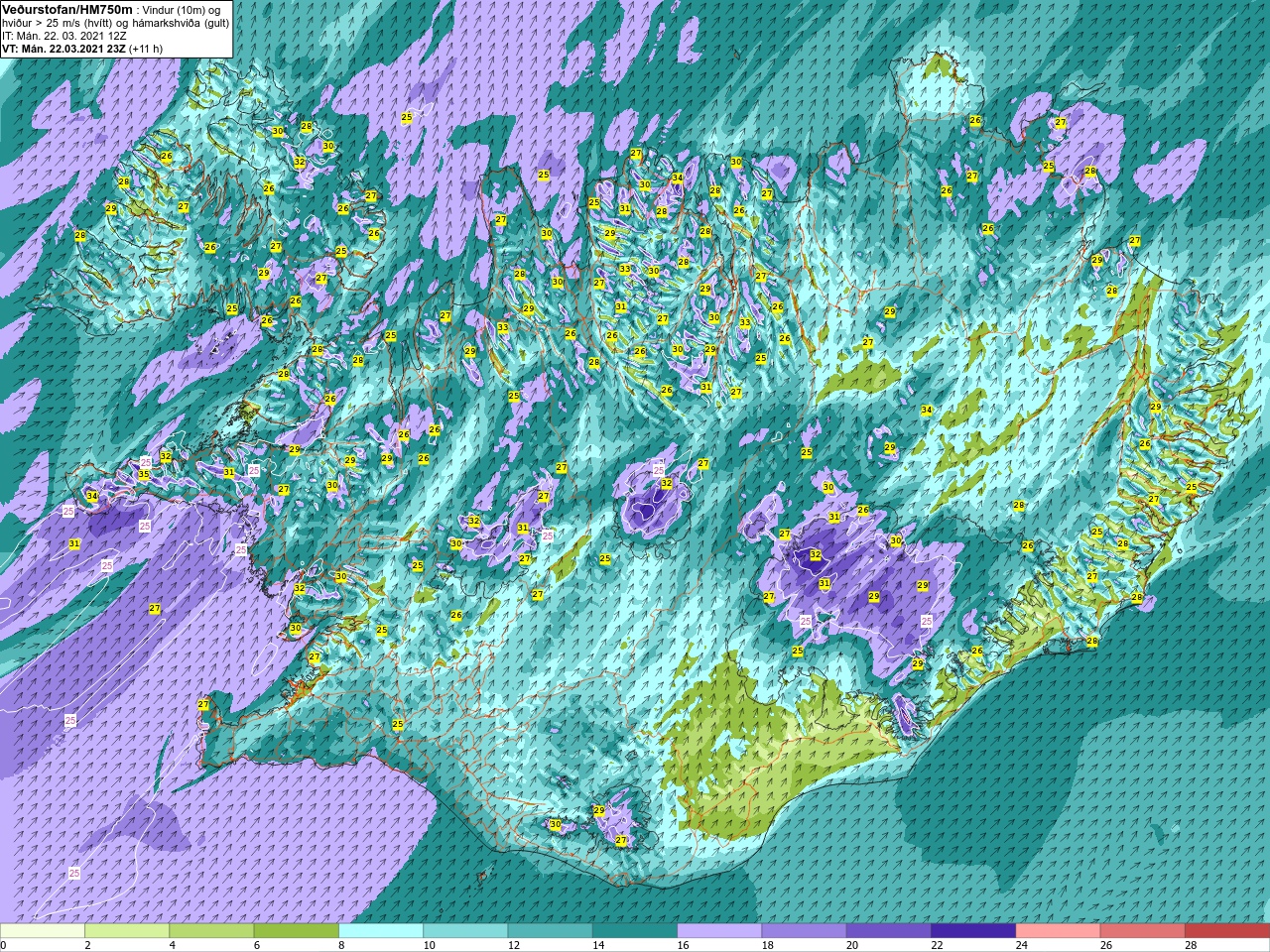The width and height of the screenshot is (1270, 952).
Task: Click the 12–14 m/s medium teal legend swatch
Action: 550,930
